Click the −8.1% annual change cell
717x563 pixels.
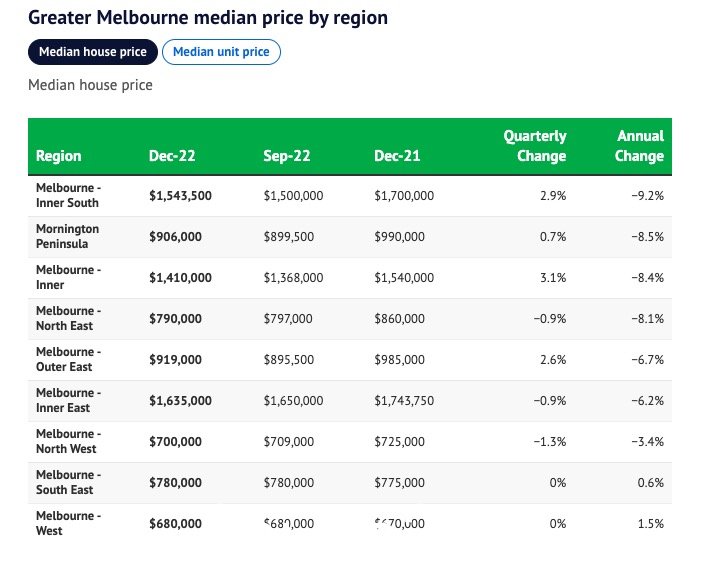coord(647,319)
